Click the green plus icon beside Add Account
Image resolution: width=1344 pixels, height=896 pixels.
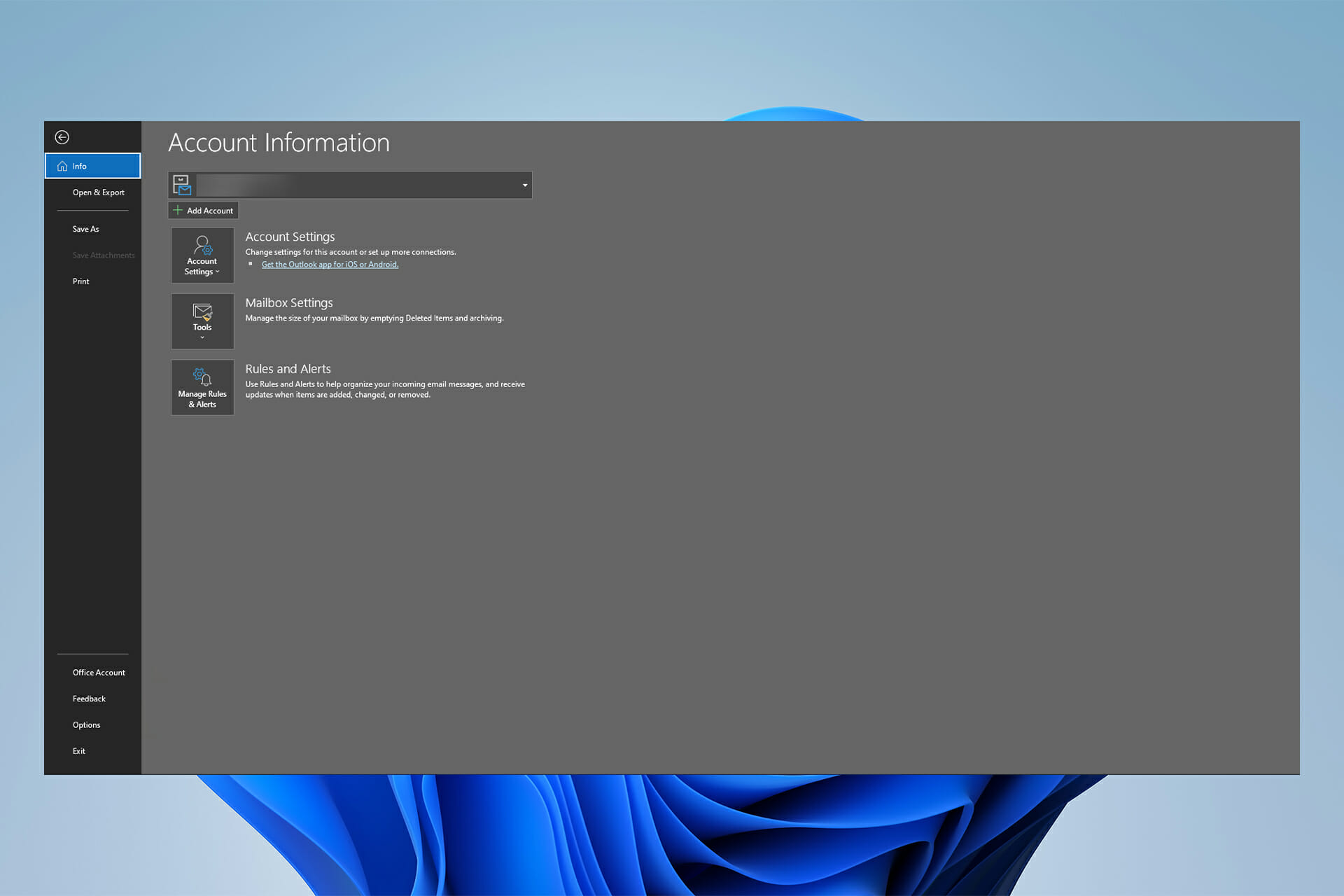[178, 210]
